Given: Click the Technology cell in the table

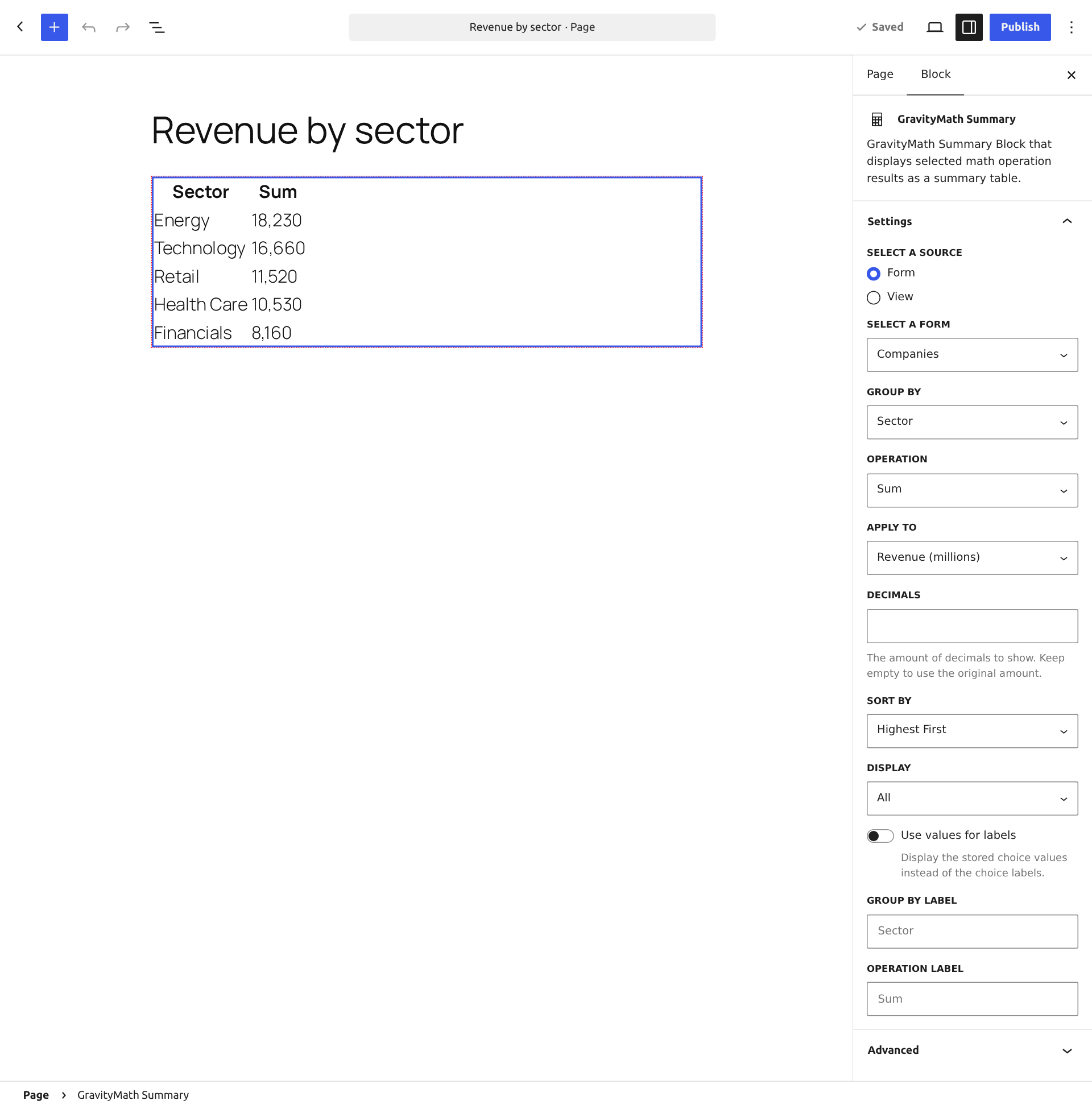Looking at the screenshot, I should pyautogui.click(x=200, y=249).
